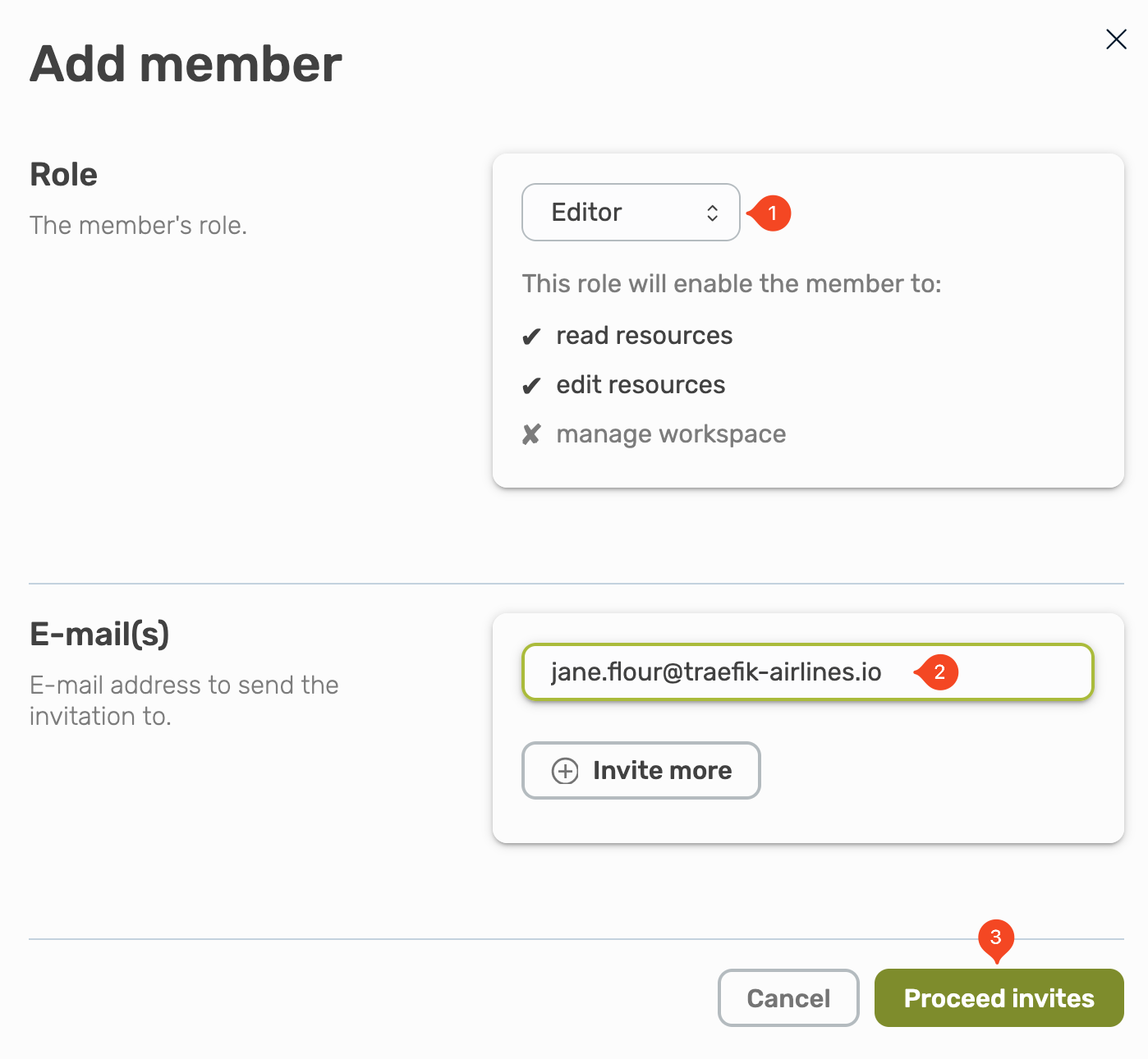Cancel adding the member
1148x1059 pixels.
click(x=788, y=997)
